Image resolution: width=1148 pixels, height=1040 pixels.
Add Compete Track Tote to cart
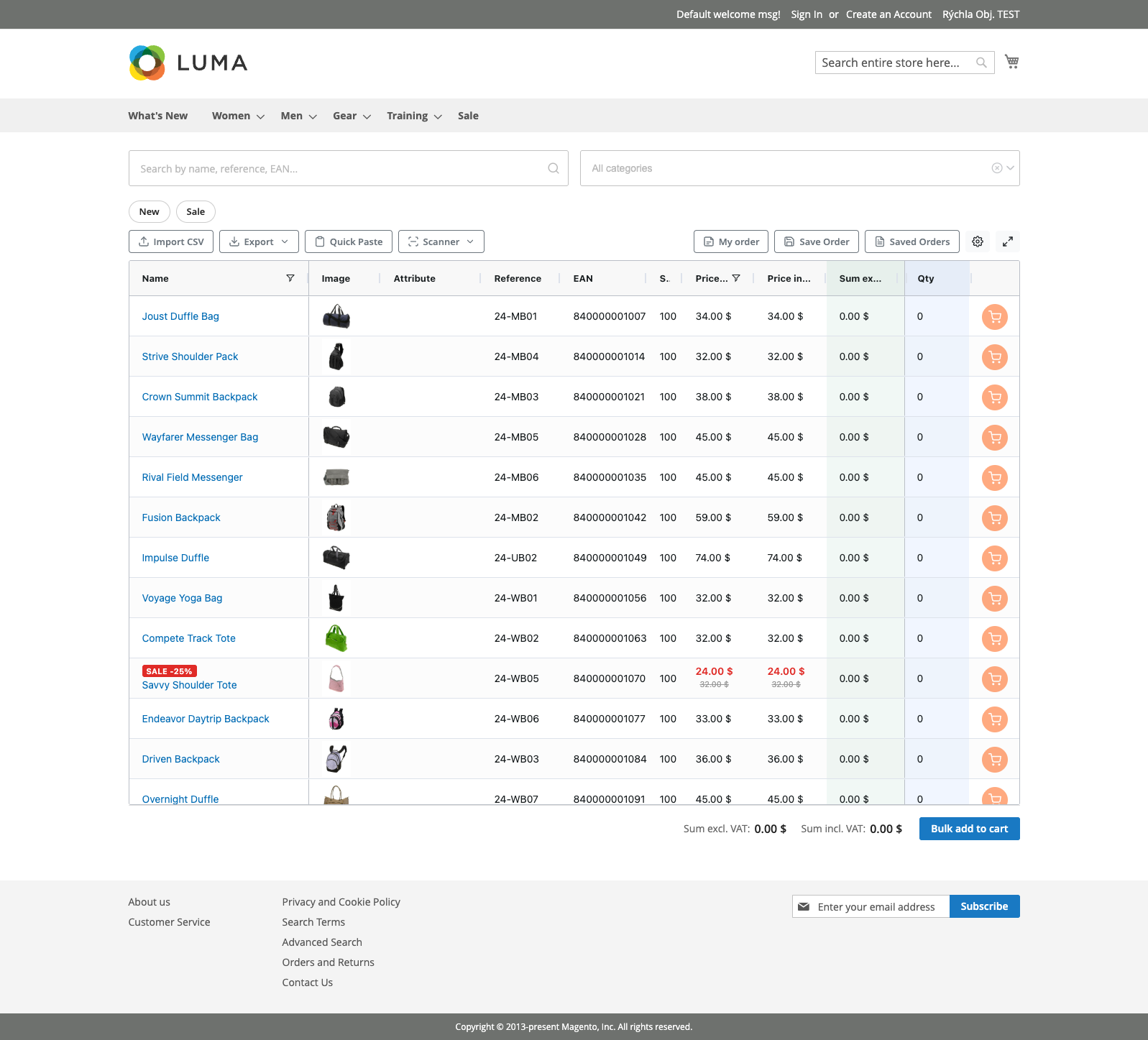[995, 638]
